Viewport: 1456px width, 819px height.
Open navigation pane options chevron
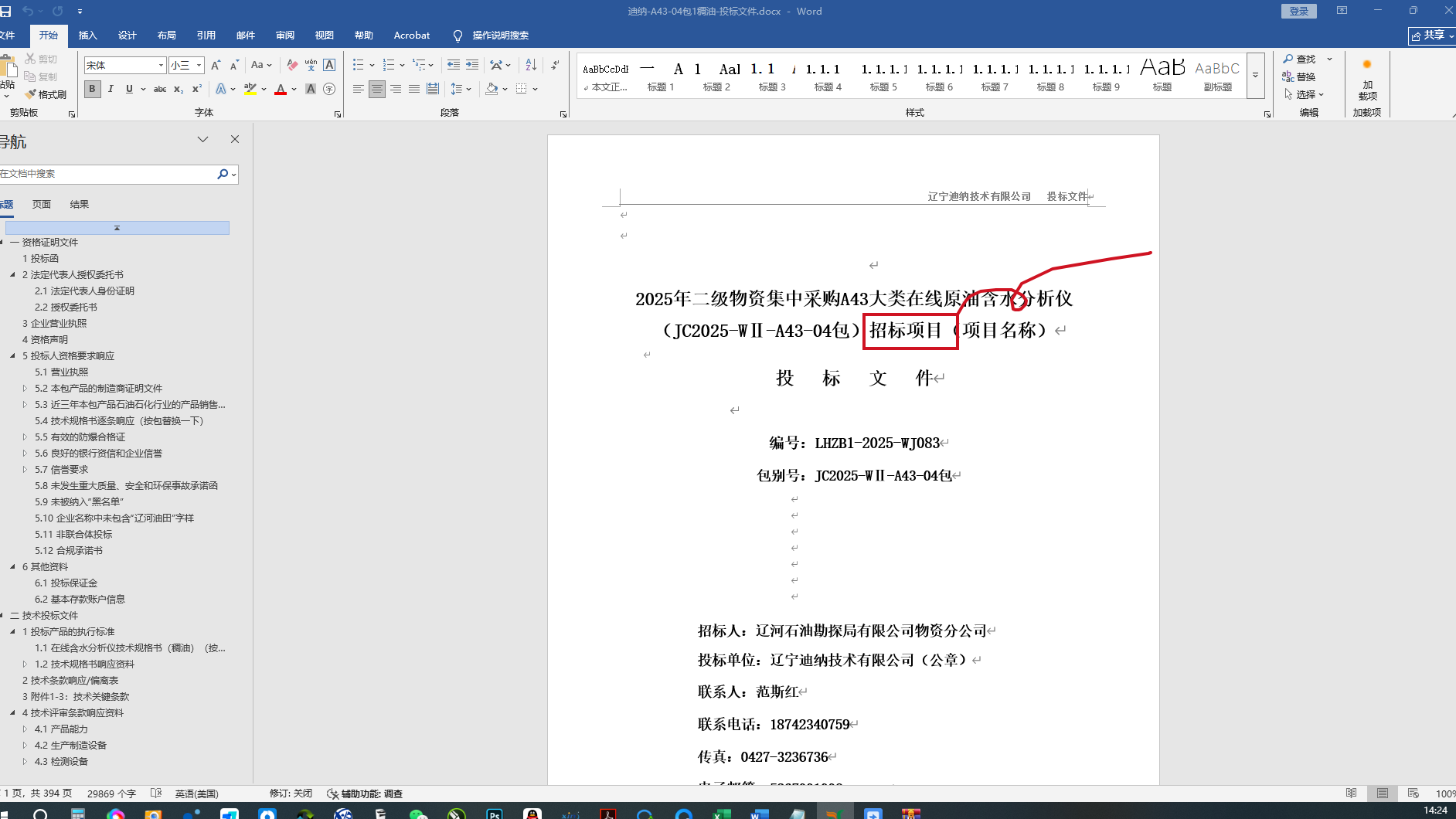tap(203, 139)
